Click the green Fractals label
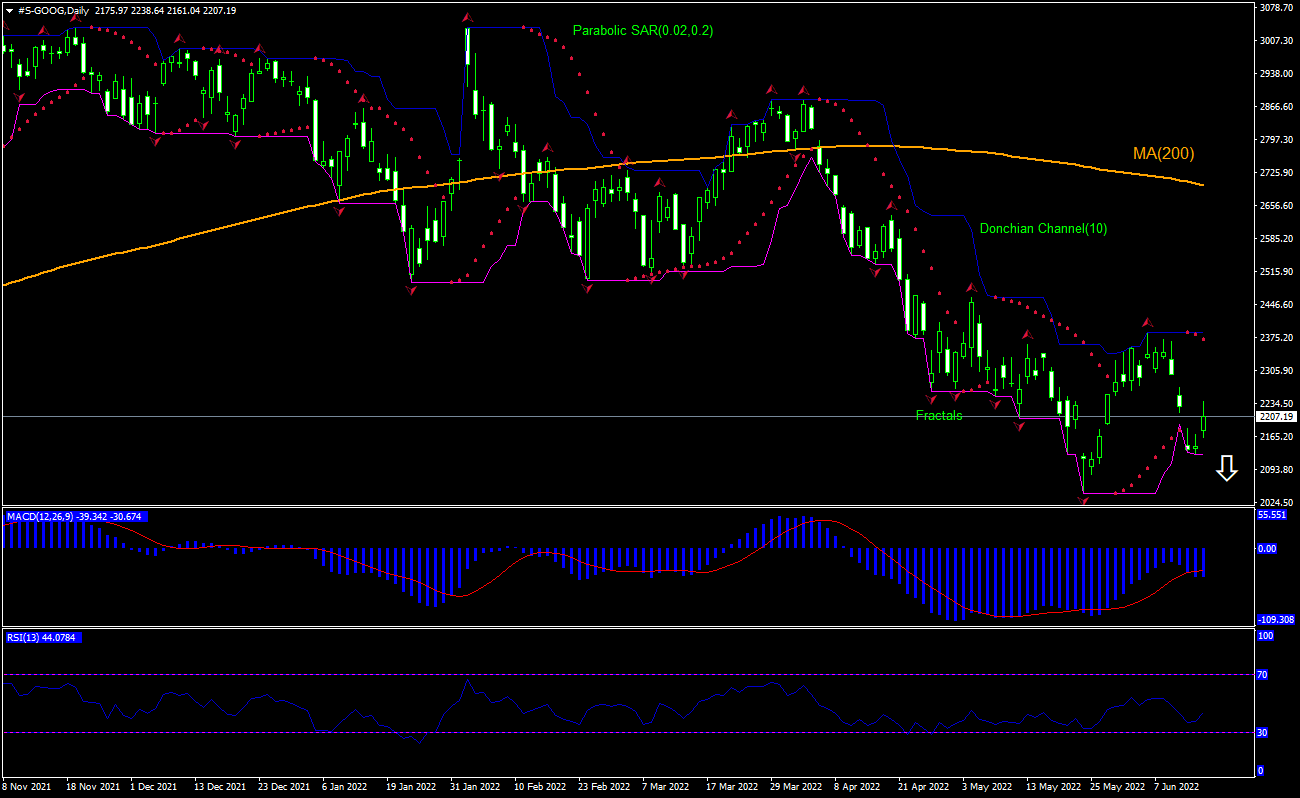Screen dimensions: 1300x798 click(939, 415)
